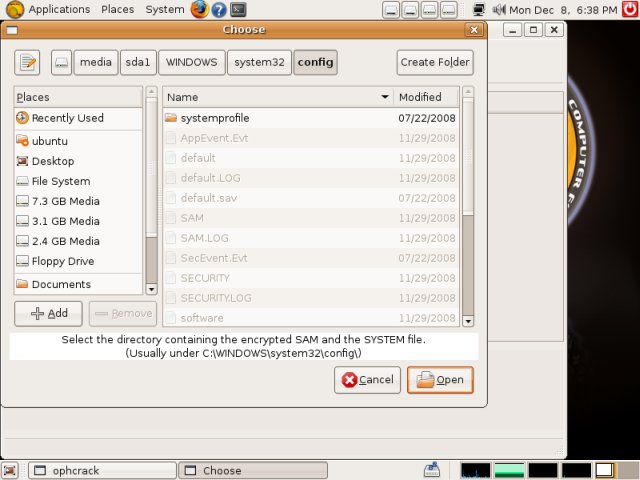Click the root drive icon path button
The height and width of the screenshot is (480, 640).
(x=61, y=62)
